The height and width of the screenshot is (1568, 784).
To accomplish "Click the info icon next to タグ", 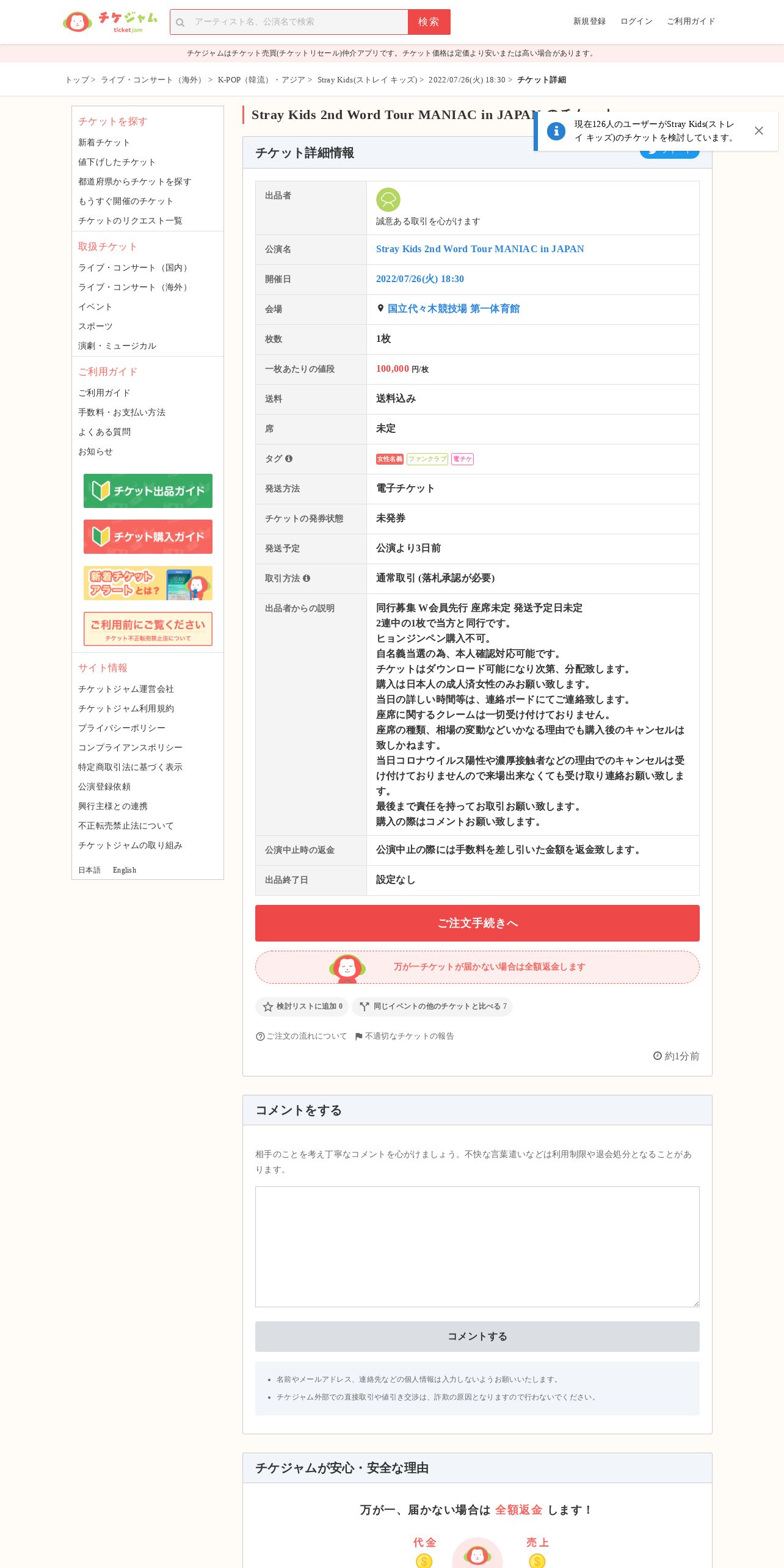I will tap(289, 459).
